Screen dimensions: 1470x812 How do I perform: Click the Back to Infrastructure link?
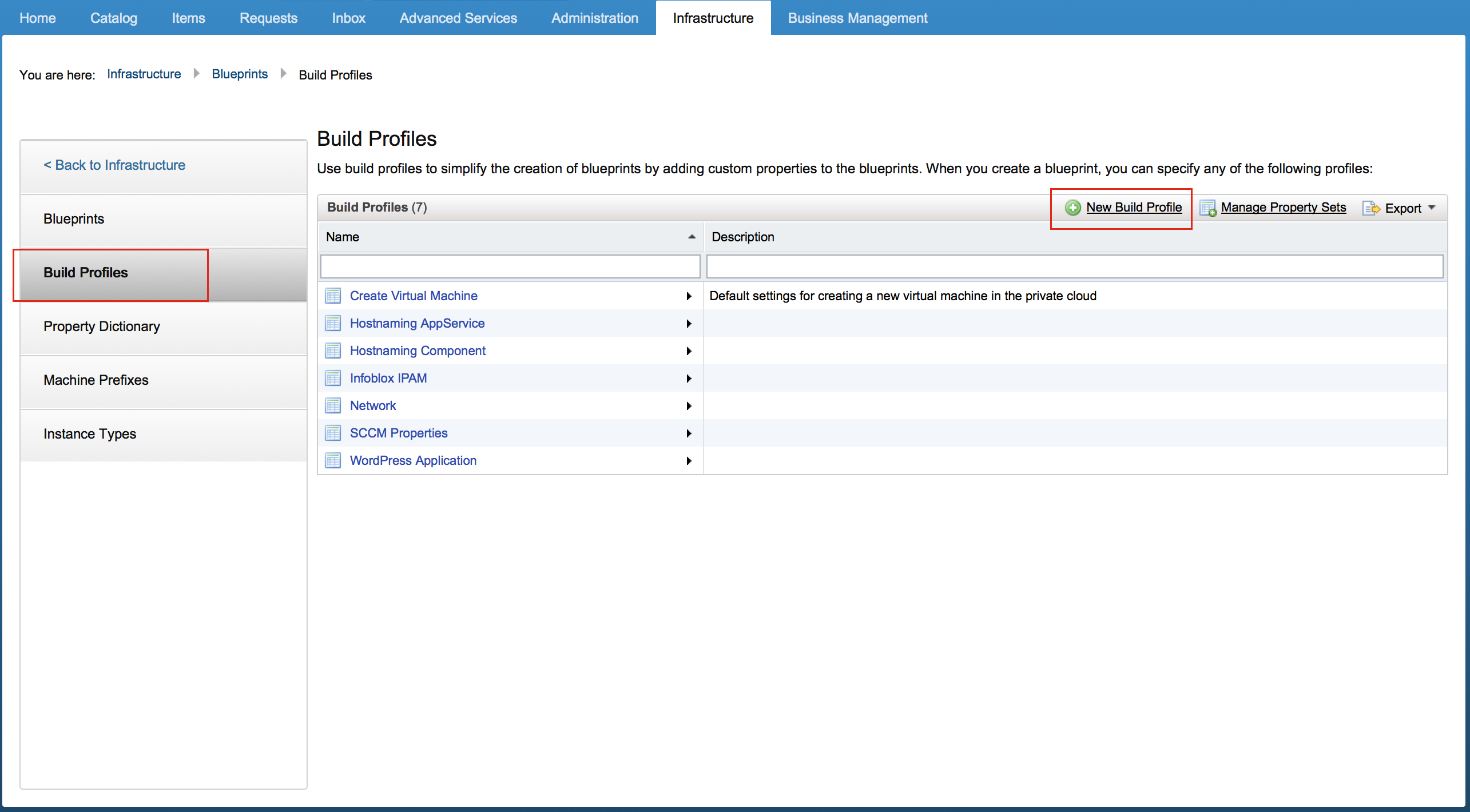[x=114, y=165]
